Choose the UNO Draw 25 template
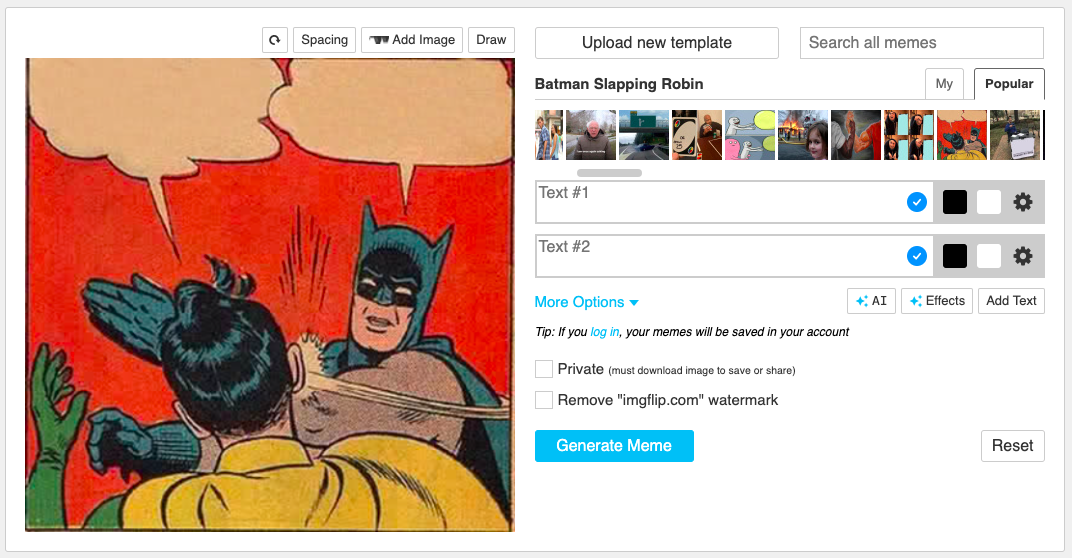Image resolution: width=1072 pixels, height=558 pixels. tap(696, 135)
